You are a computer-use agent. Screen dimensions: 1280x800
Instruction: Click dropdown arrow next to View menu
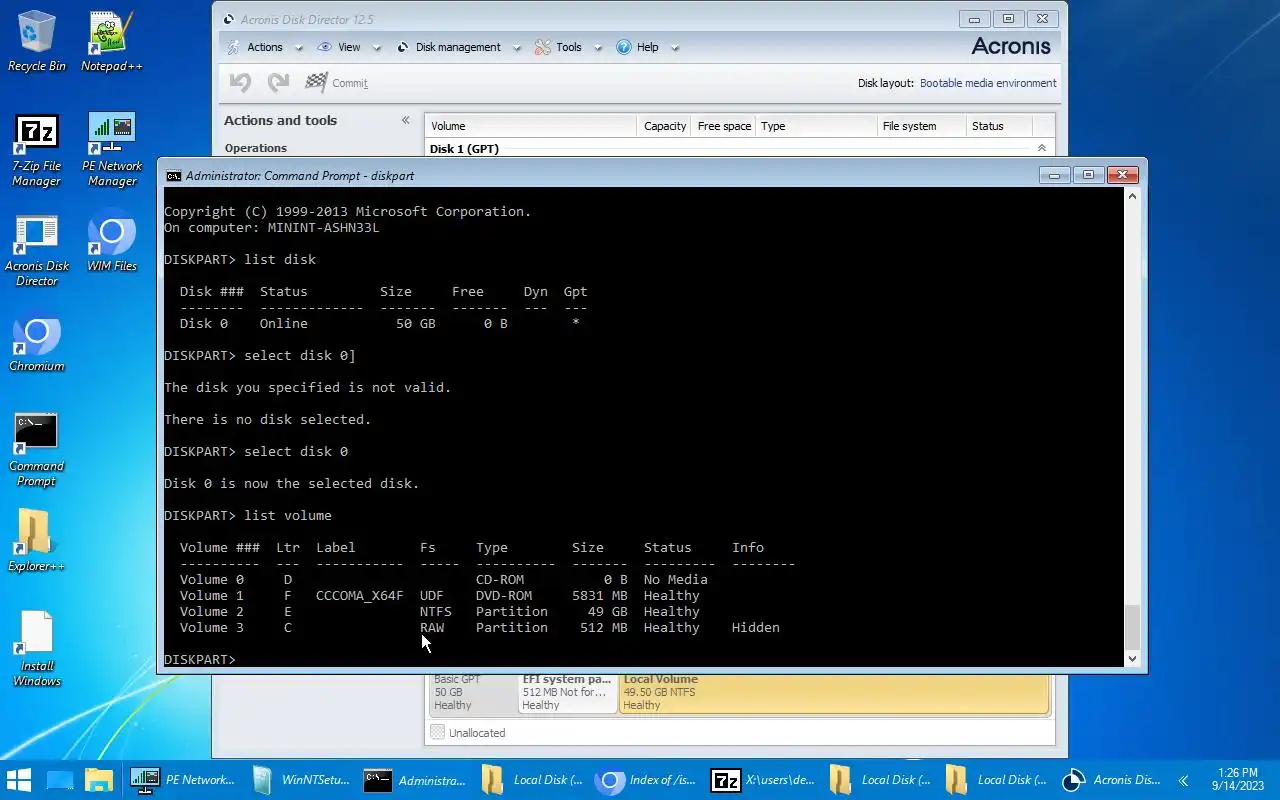pyautogui.click(x=377, y=47)
